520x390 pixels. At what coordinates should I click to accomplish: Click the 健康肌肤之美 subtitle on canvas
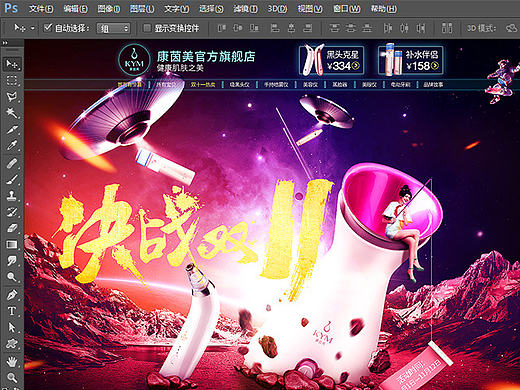(x=180, y=68)
